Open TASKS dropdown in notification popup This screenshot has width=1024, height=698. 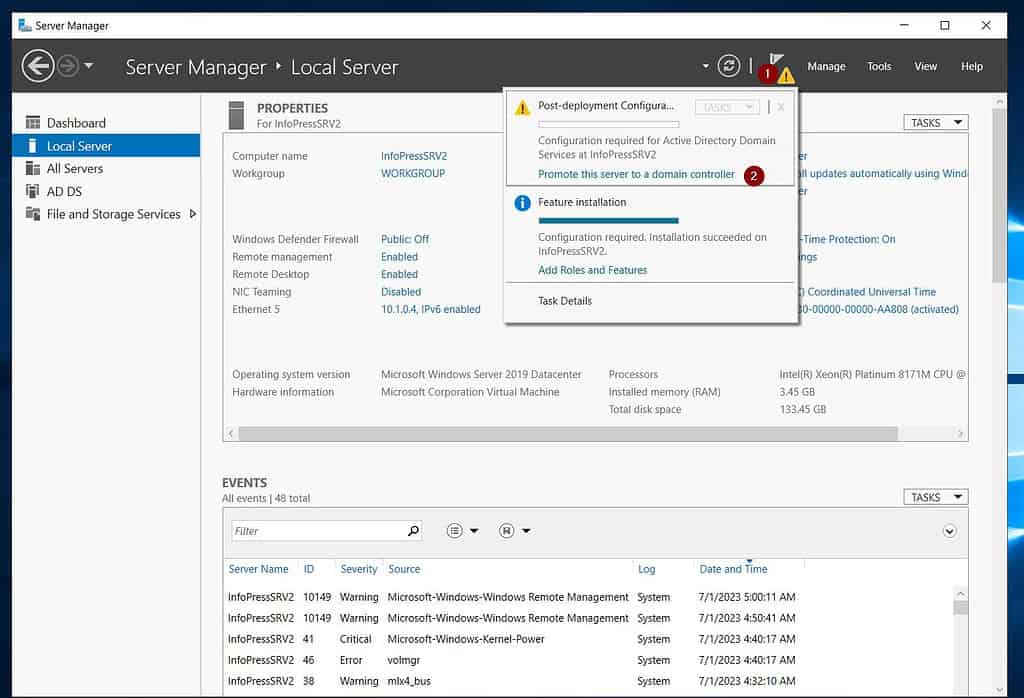click(727, 107)
